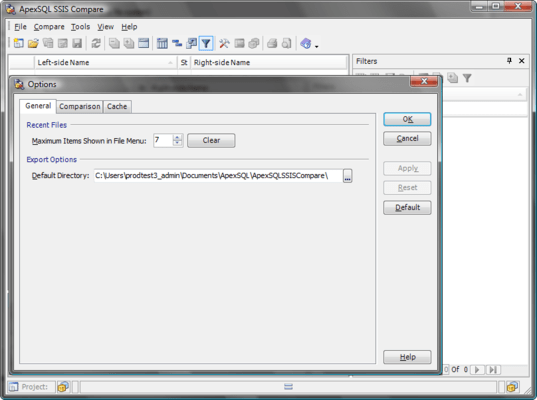The height and width of the screenshot is (400, 537).
Task: Click the funnel icon in the Filters panel
Action: tap(467, 78)
